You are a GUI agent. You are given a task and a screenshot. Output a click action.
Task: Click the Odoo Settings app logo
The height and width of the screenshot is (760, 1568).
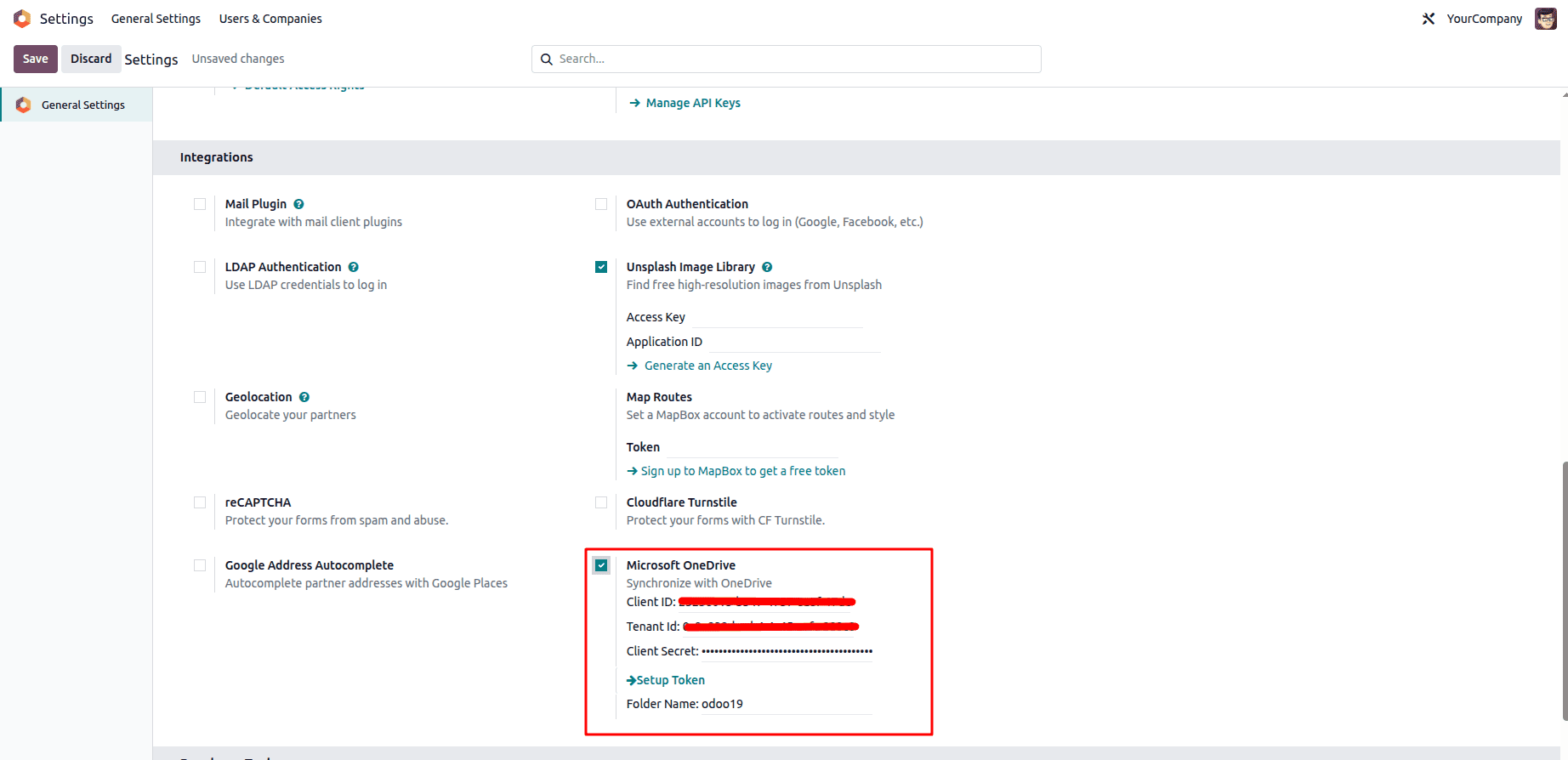(22, 19)
